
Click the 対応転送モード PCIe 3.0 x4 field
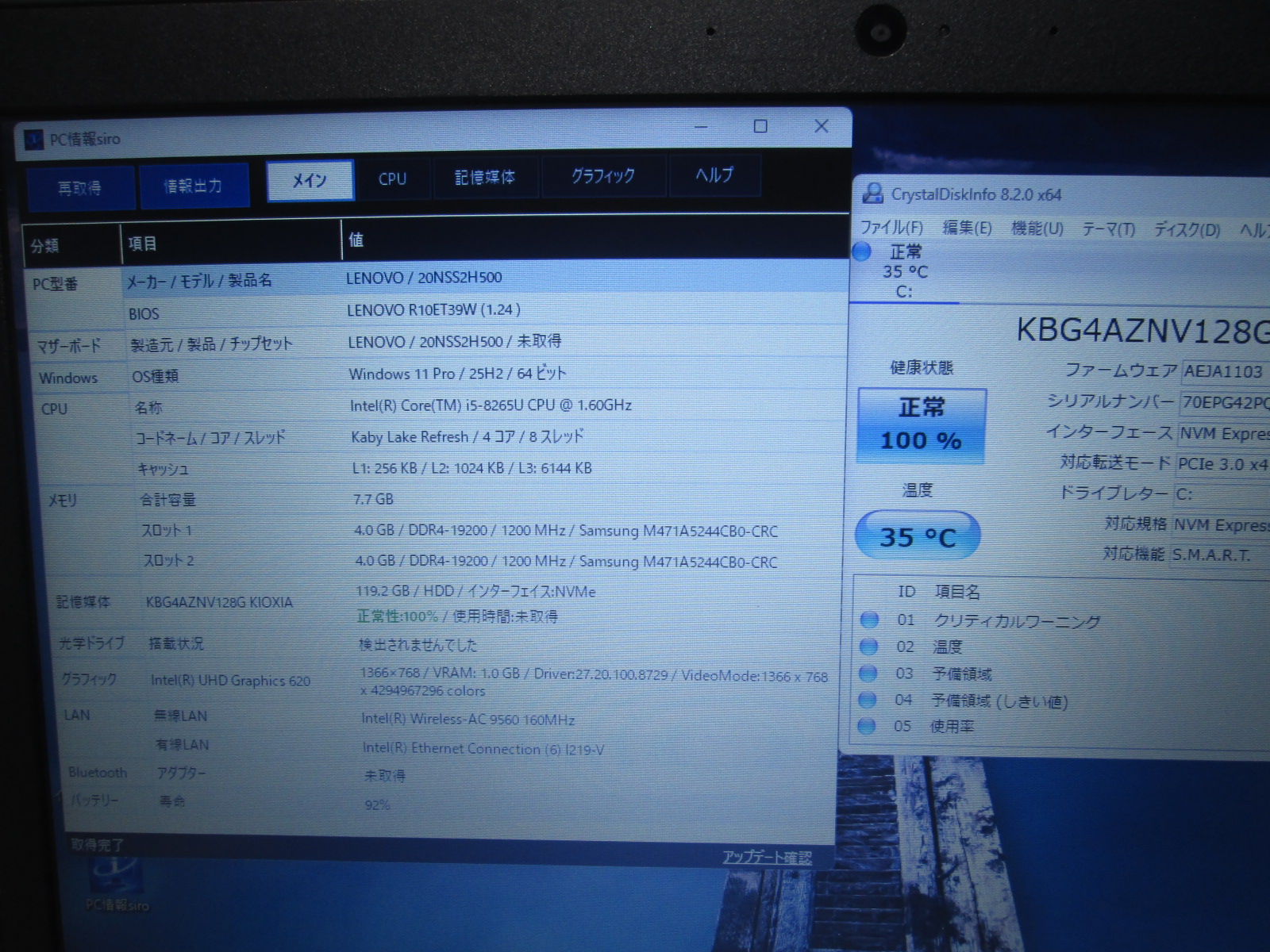pos(1222,463)
